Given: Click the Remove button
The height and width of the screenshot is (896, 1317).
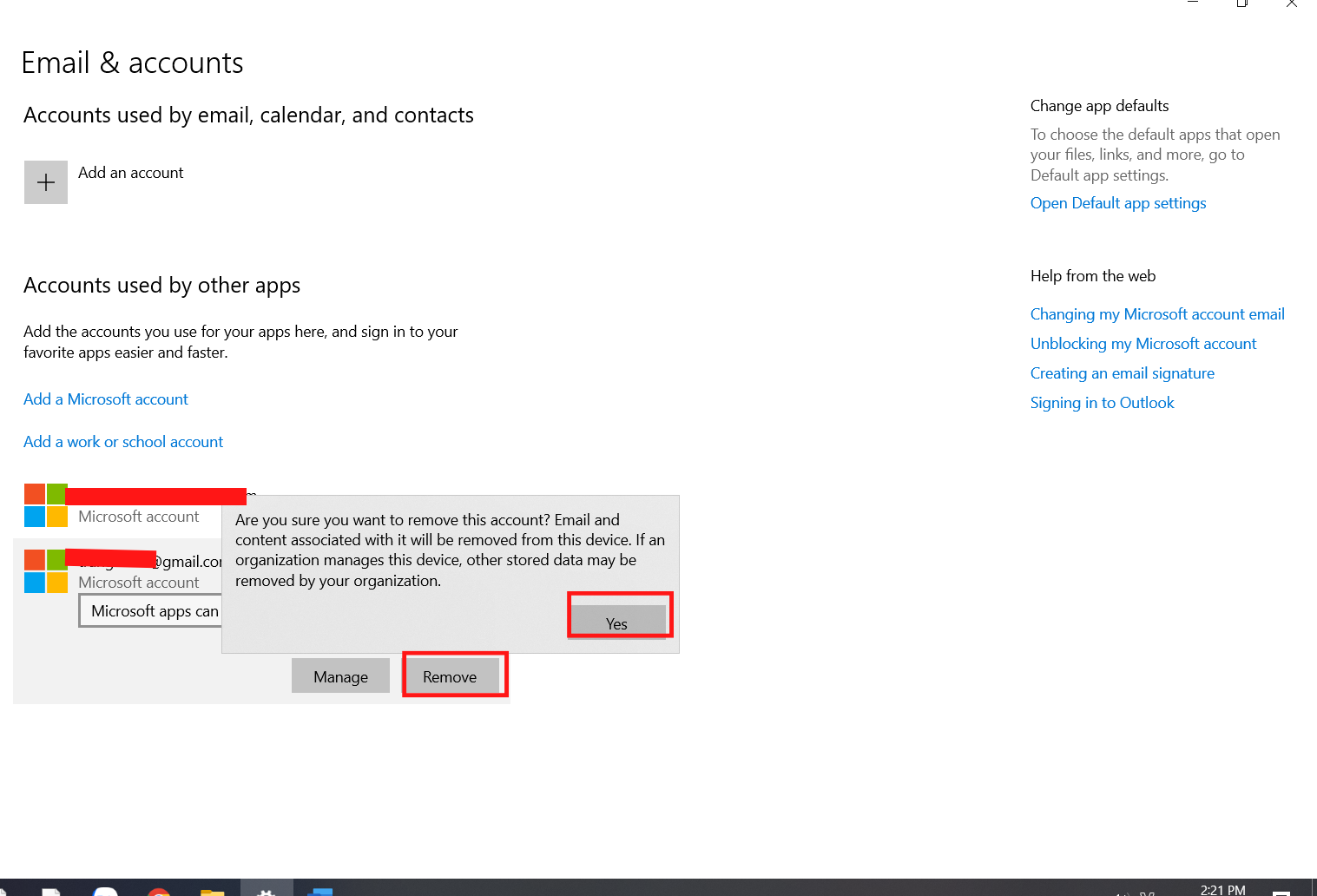Looking at the screenshot, I should coord(451,676).
